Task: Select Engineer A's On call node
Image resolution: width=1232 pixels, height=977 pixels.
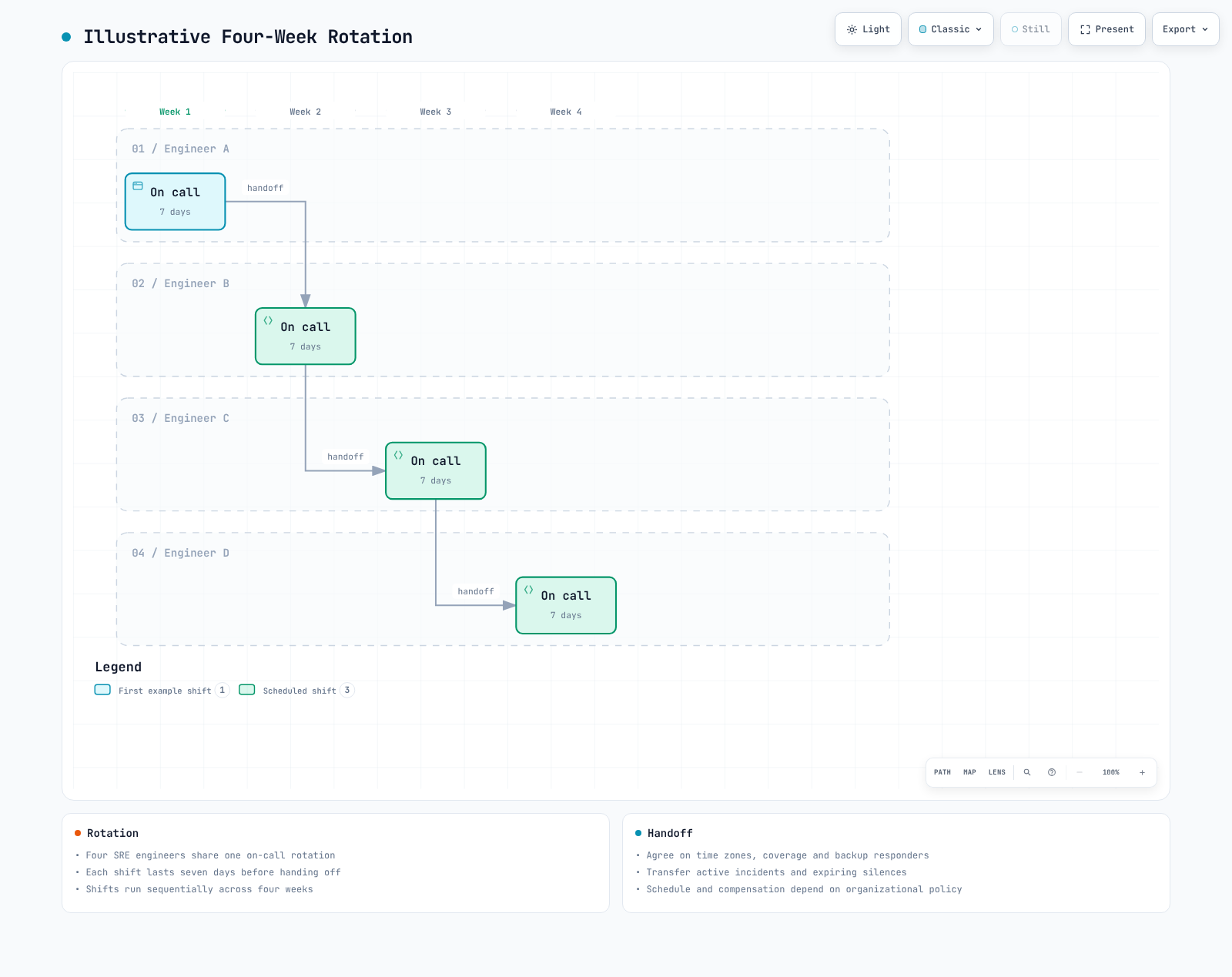Action: tap(176, 202)
